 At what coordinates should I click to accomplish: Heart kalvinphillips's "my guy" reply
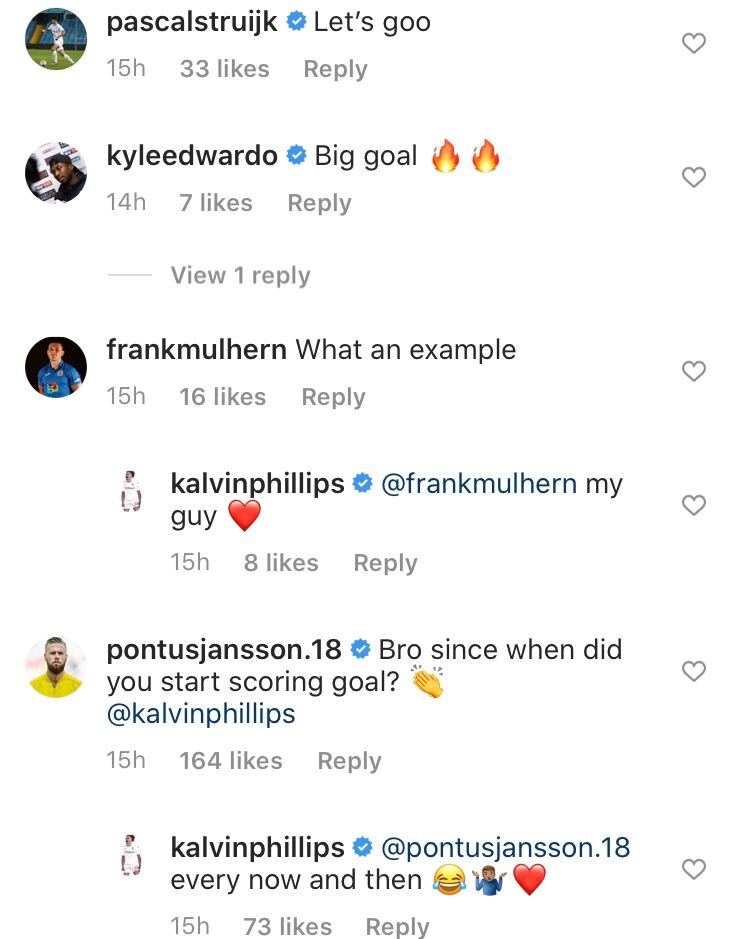click(x=693, y=505)
